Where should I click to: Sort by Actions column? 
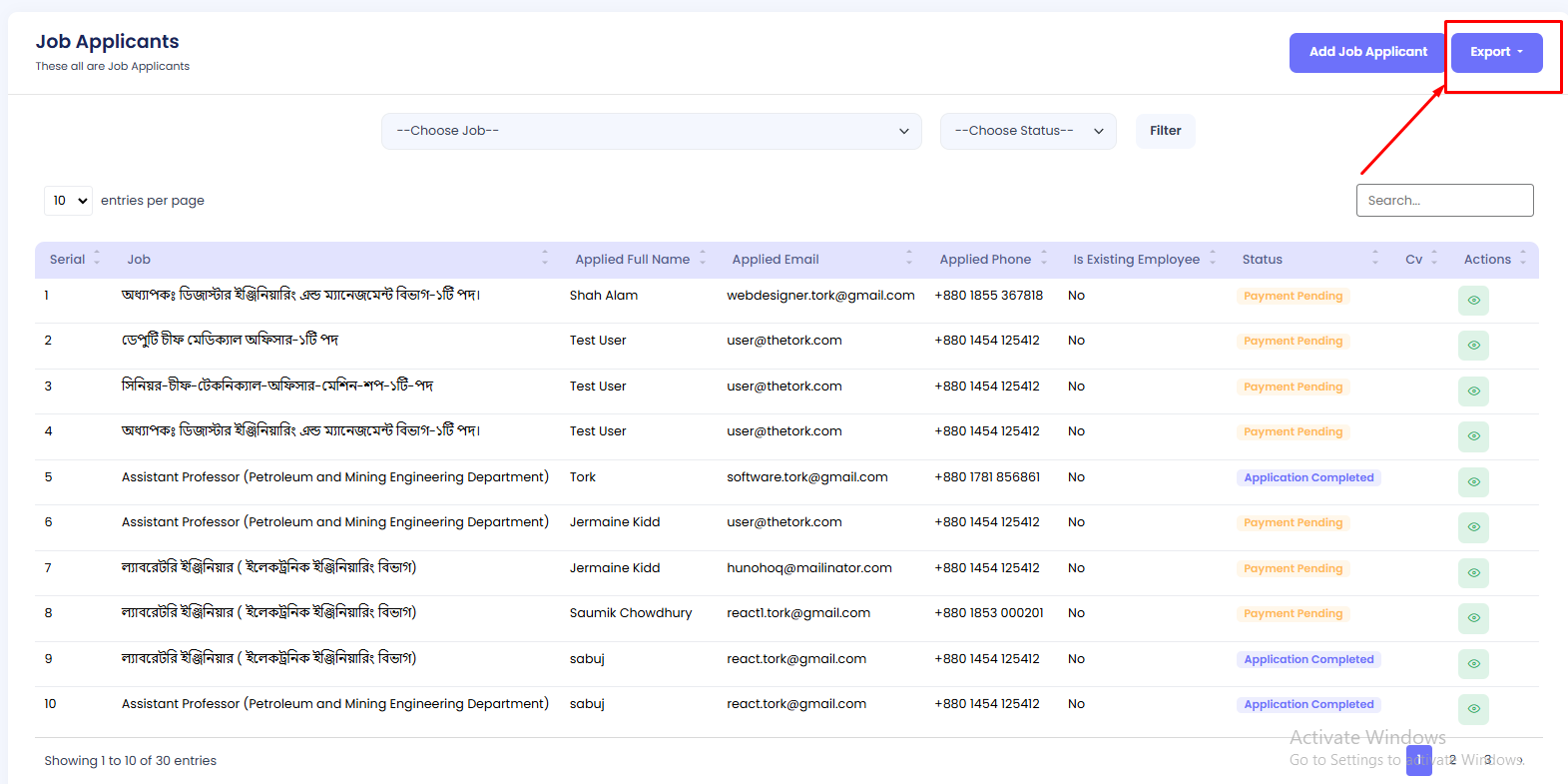1523,259
